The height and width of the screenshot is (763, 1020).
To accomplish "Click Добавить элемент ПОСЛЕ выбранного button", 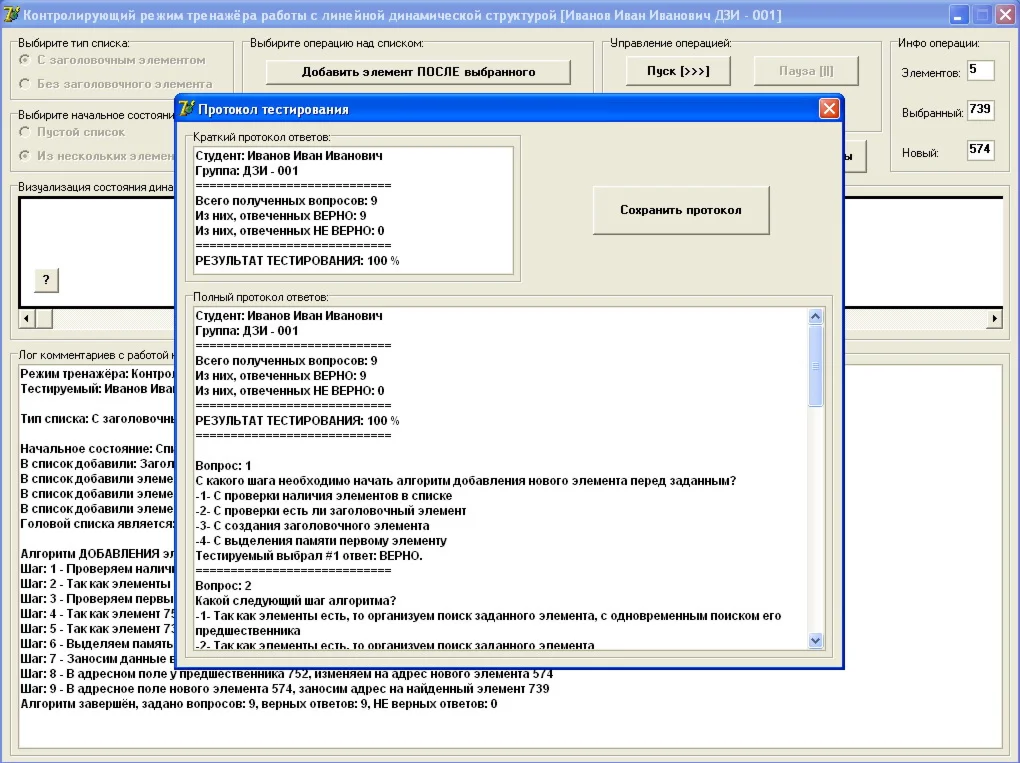I will (418, 72).
